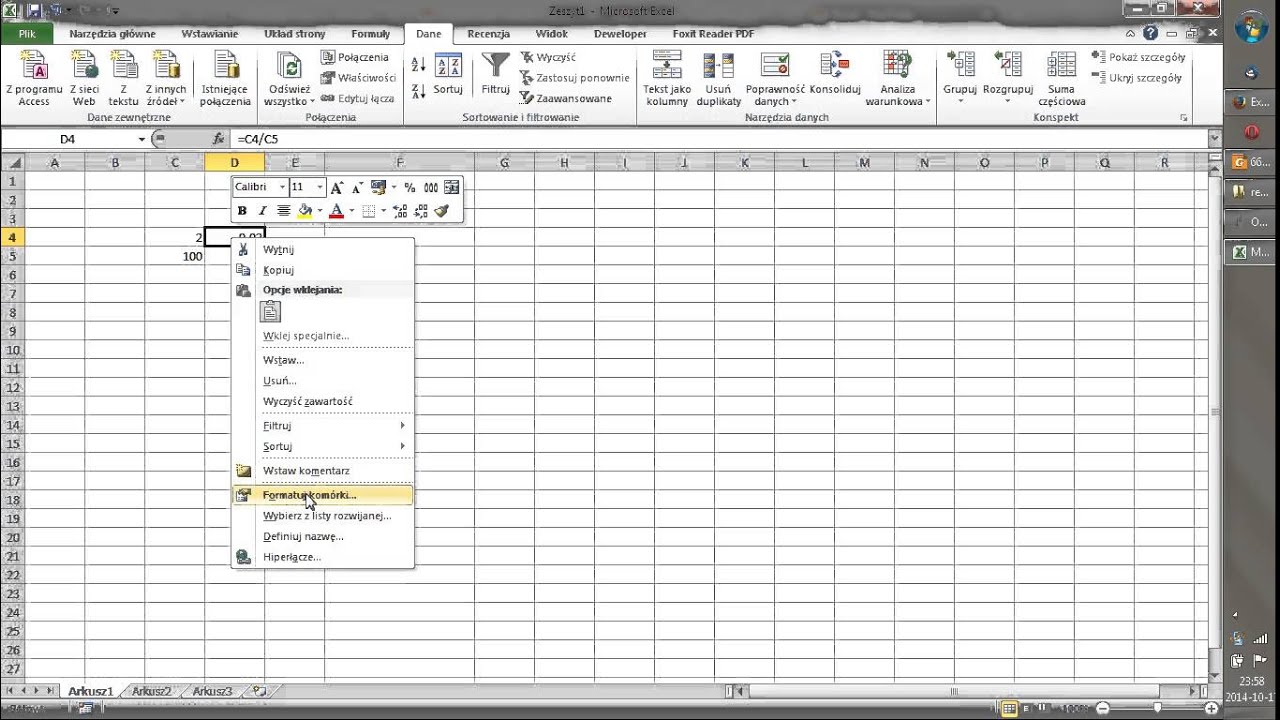Expand the Filtruj submenu in context menu

[323, 425]
